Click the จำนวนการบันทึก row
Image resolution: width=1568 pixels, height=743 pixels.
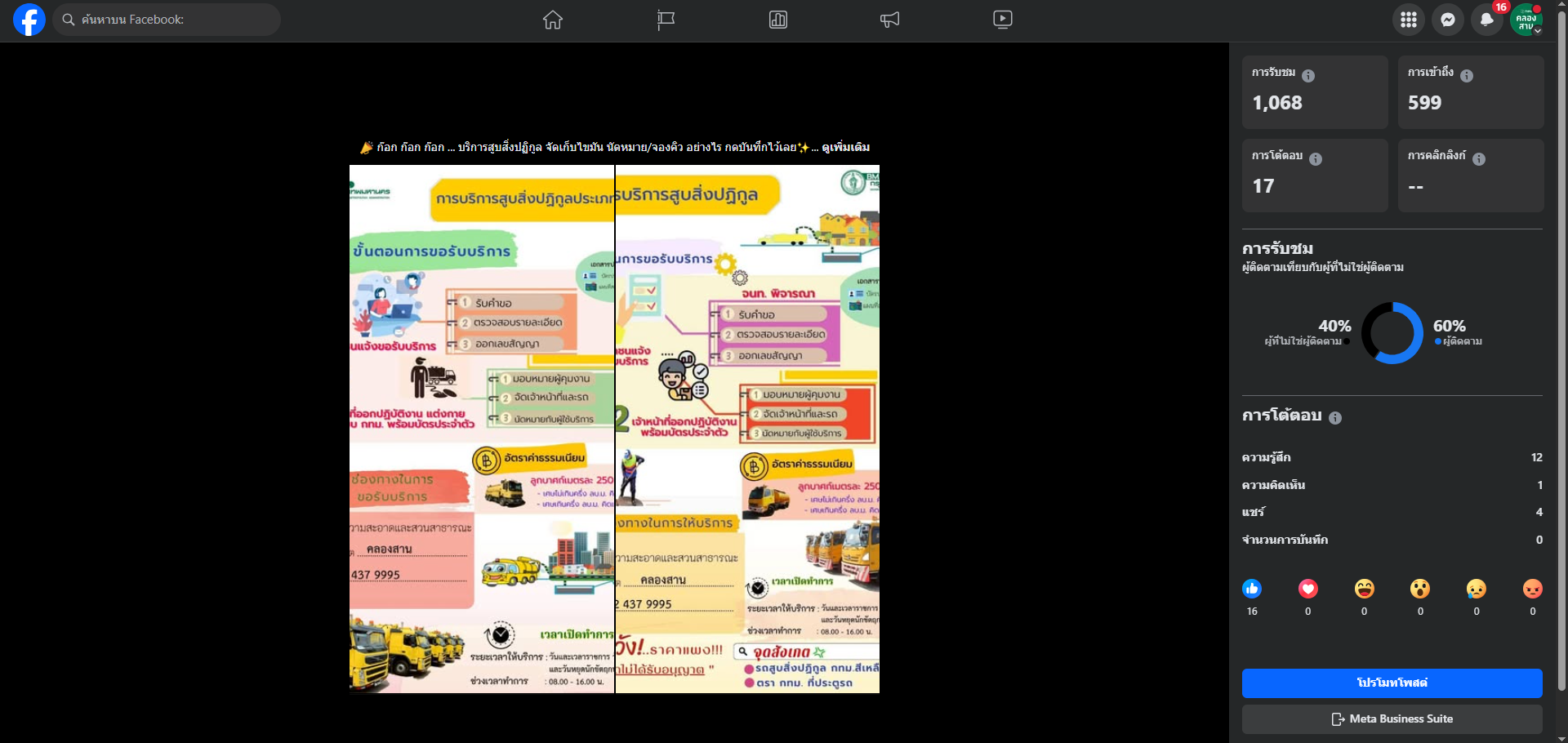(x=1392, y=540)
